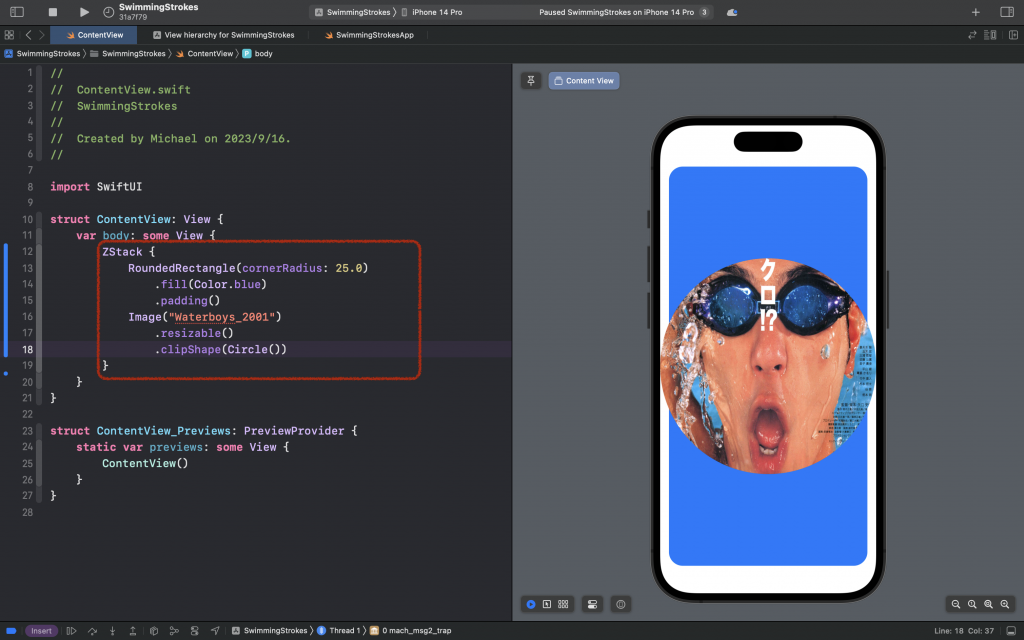The height and width of the screenshot is (640, 1024).
Task: Select the ContentView file breadcrumb
Action: point(204,54)
